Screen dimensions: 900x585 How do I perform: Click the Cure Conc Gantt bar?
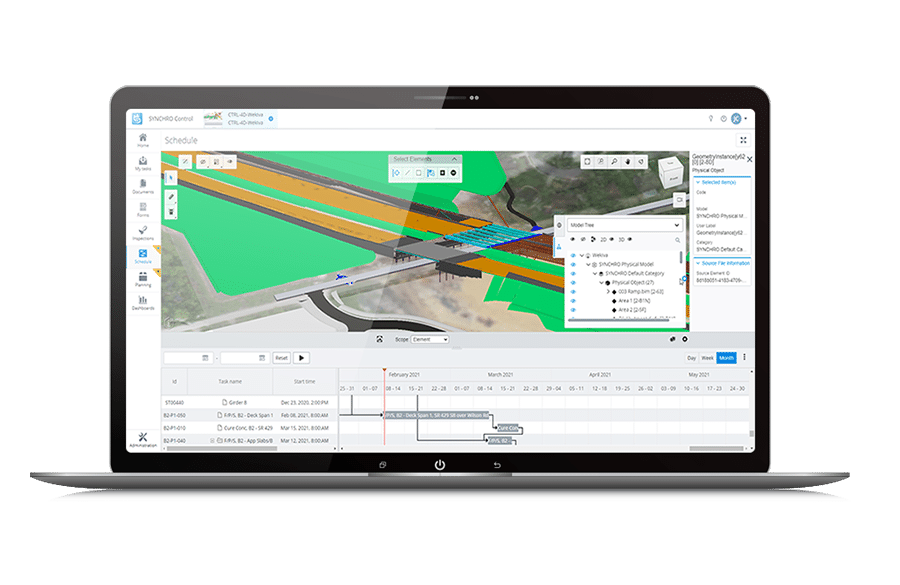tap(508, 428)
